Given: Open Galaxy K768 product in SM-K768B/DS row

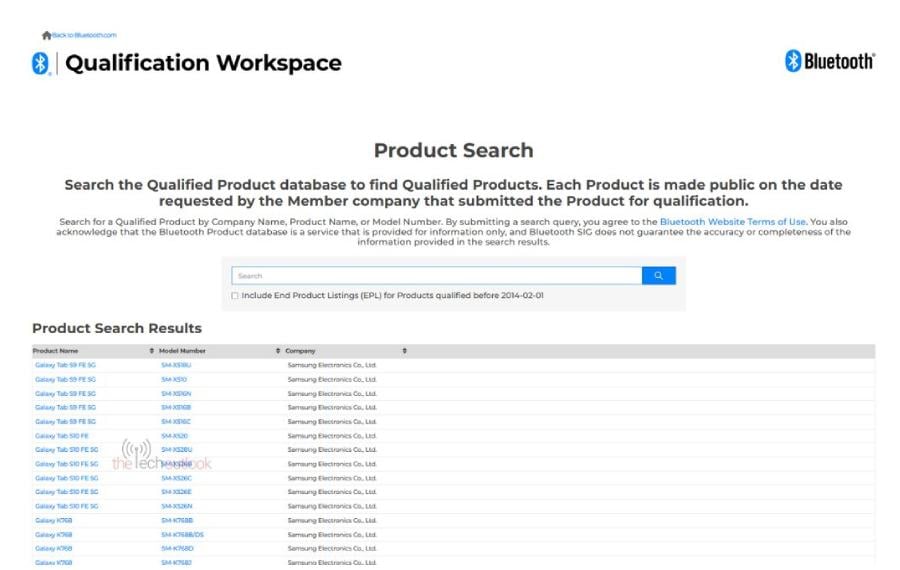Looking at the screenshot, I should pyautogui.click(x=53, y=535).
